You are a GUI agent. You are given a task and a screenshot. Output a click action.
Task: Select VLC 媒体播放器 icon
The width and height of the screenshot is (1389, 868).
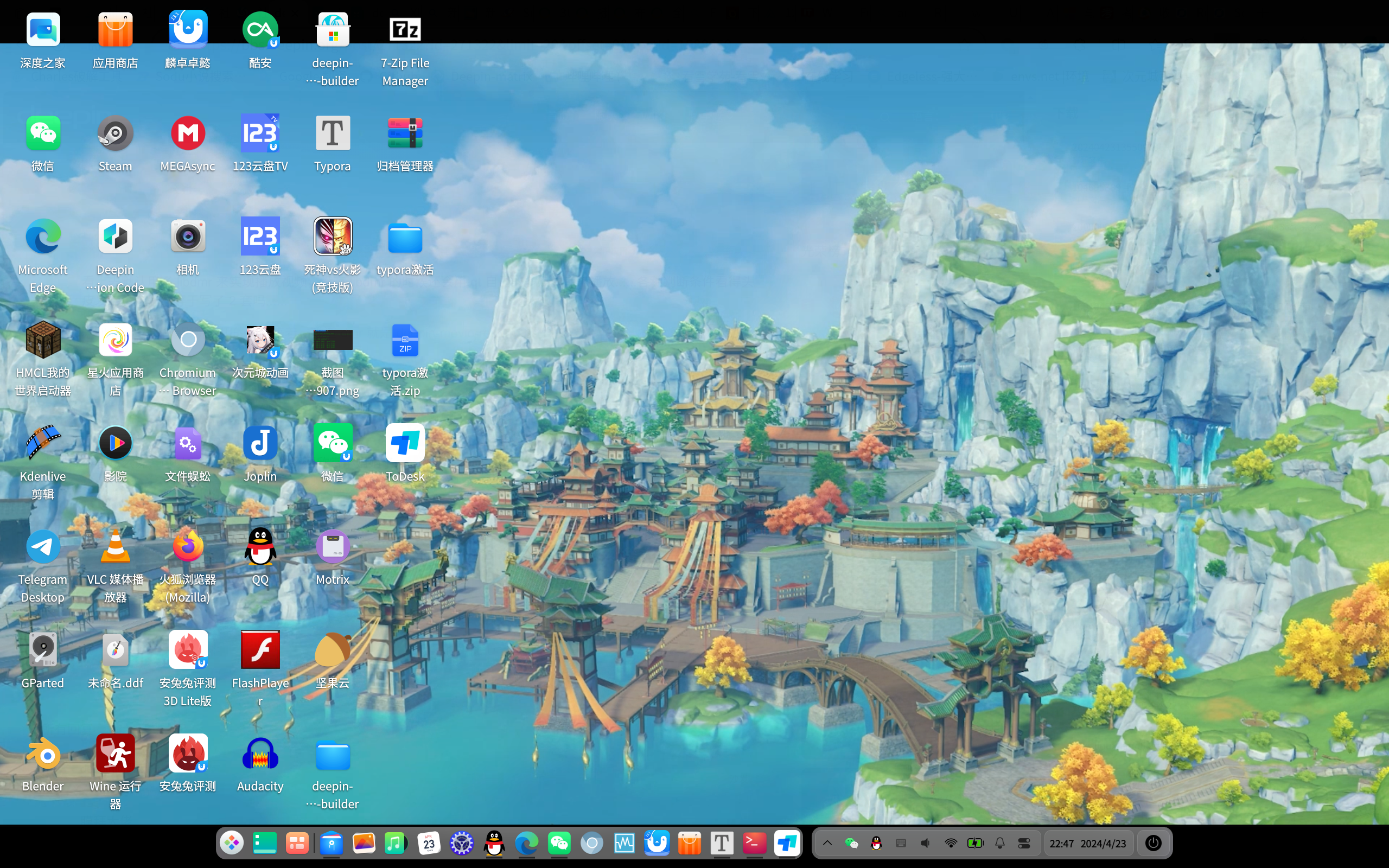115,546
